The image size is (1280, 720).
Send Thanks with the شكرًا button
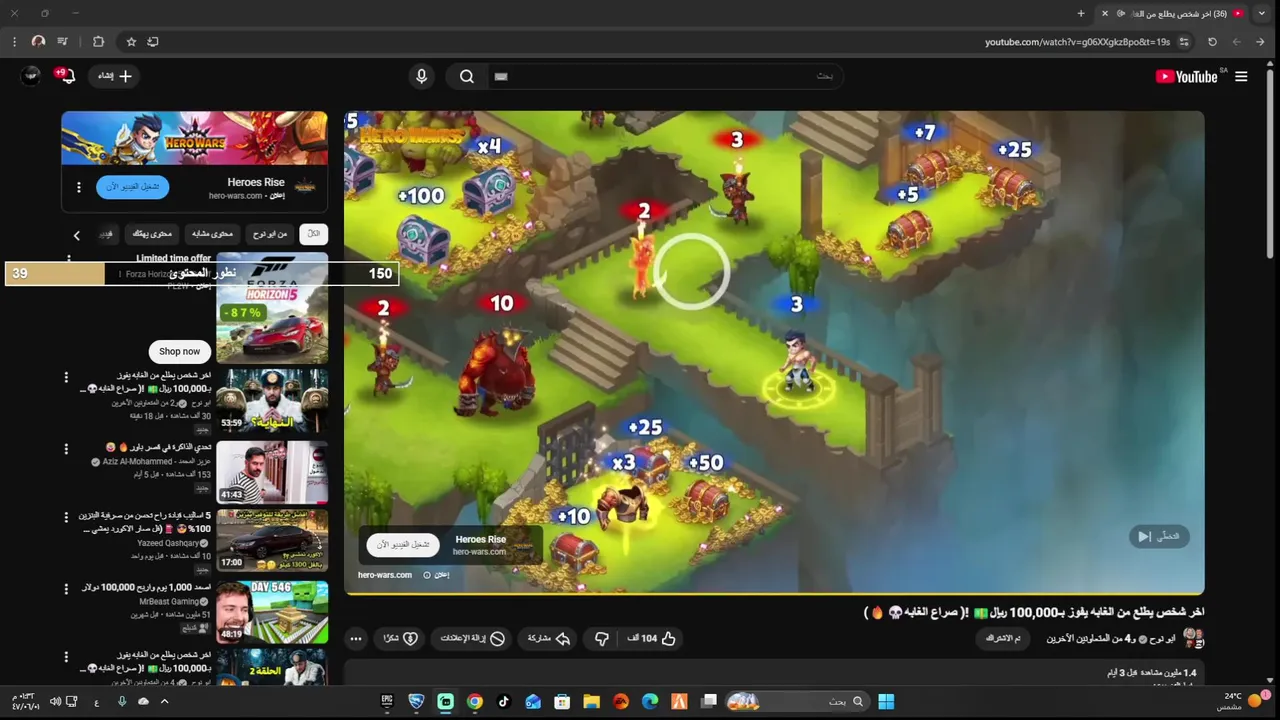(401, 638)
